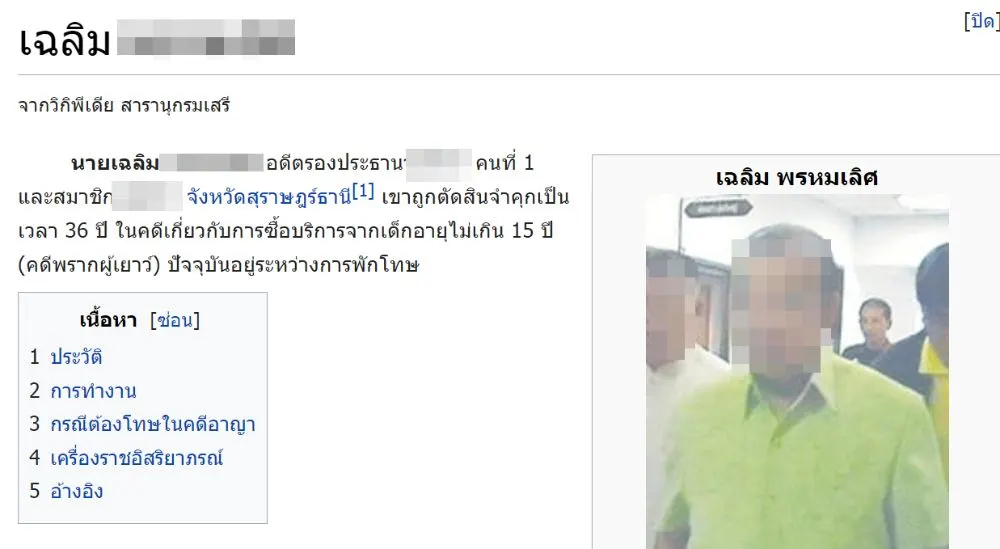The width and height of the screenshot is (1000, 549).
Task: Go to กรณีต้องโทษในคดีอาญา section
Action: click(x=153, y=424)
